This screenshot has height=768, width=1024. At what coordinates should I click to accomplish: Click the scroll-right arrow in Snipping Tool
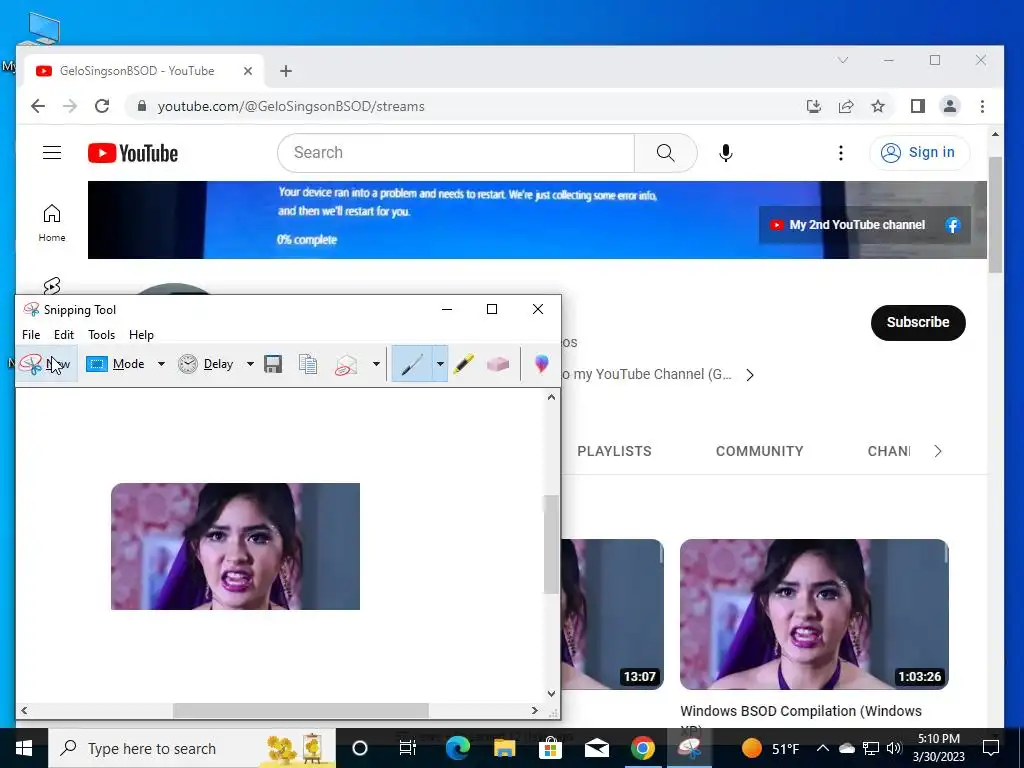click(535, 710)
